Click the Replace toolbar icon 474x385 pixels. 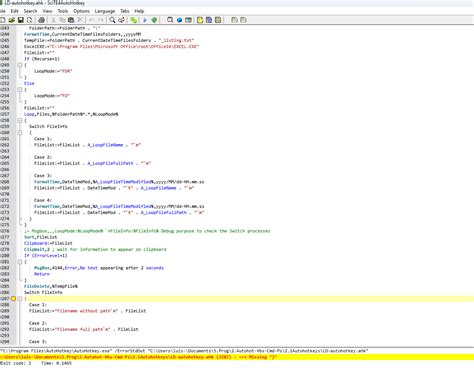(122, 20)
